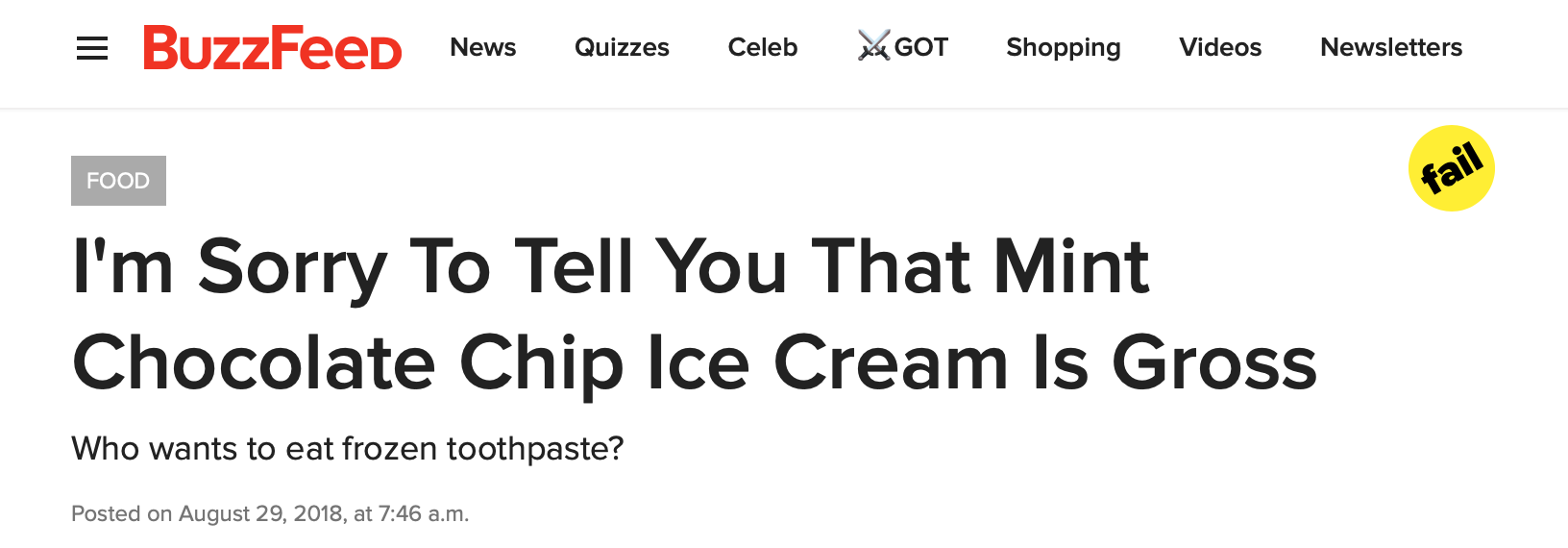The width and height of the screenshot is (1568, 548).
Task: Visit the Videos section
Action: pos(1220,47)
